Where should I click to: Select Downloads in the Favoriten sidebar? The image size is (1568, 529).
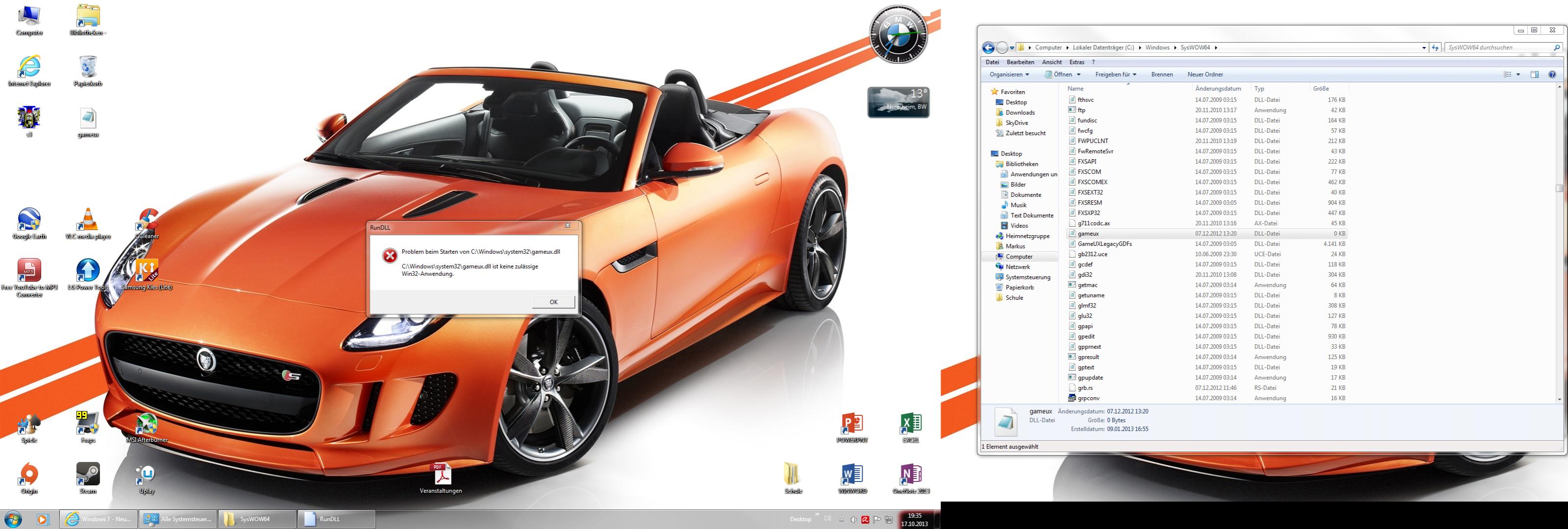click(x=1020, y=113)
